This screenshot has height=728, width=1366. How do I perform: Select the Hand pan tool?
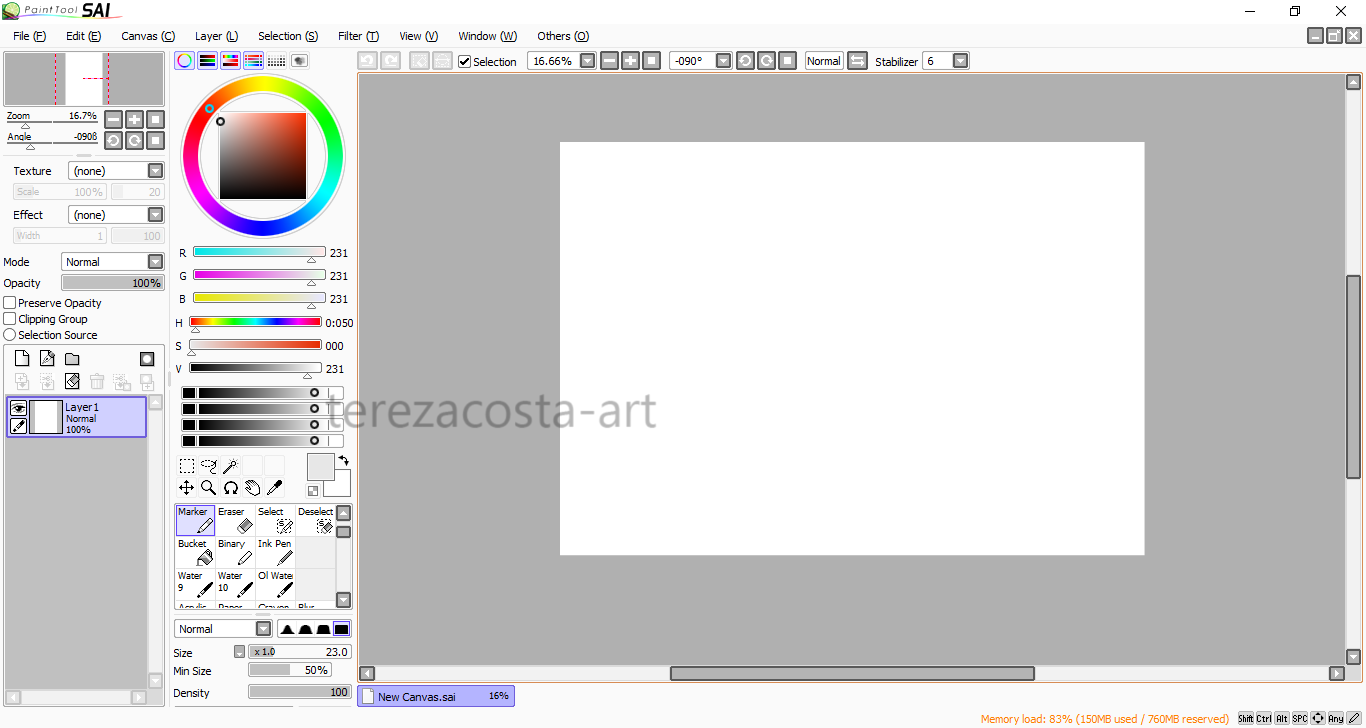point(253,488)
